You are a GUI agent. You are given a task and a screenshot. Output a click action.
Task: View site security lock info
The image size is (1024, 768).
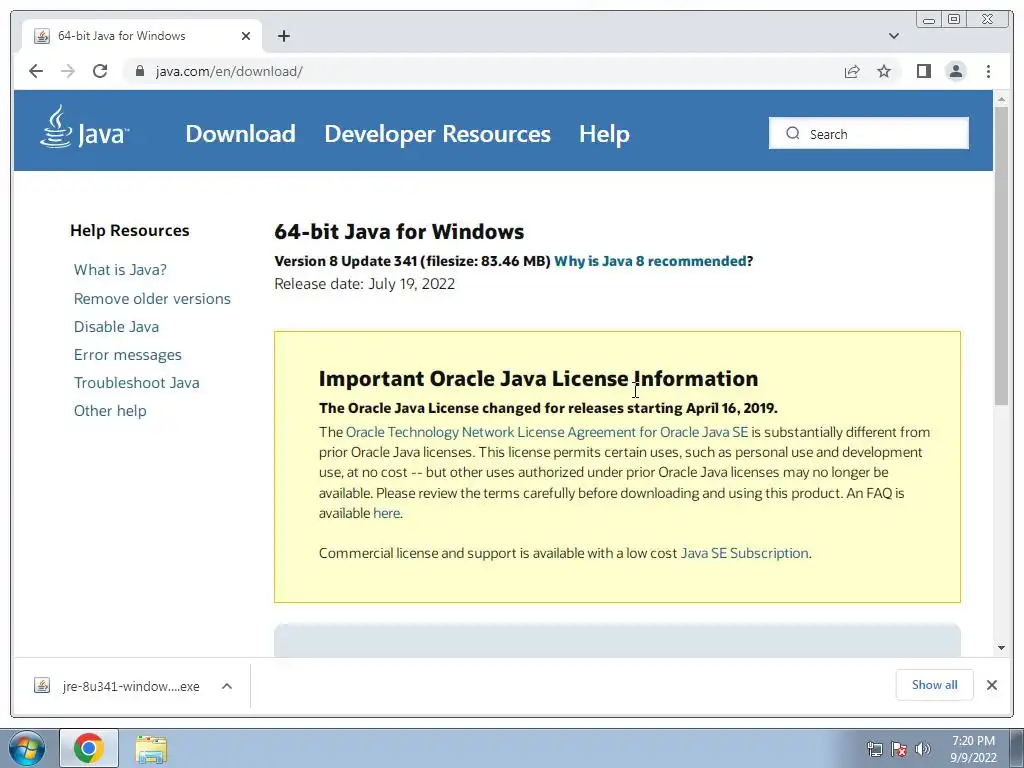(x=139, y=71)
